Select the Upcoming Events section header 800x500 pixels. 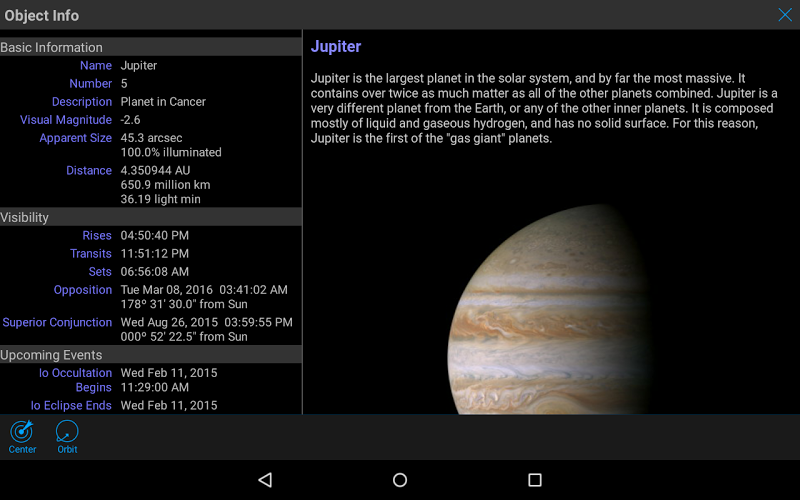point(151,355)
